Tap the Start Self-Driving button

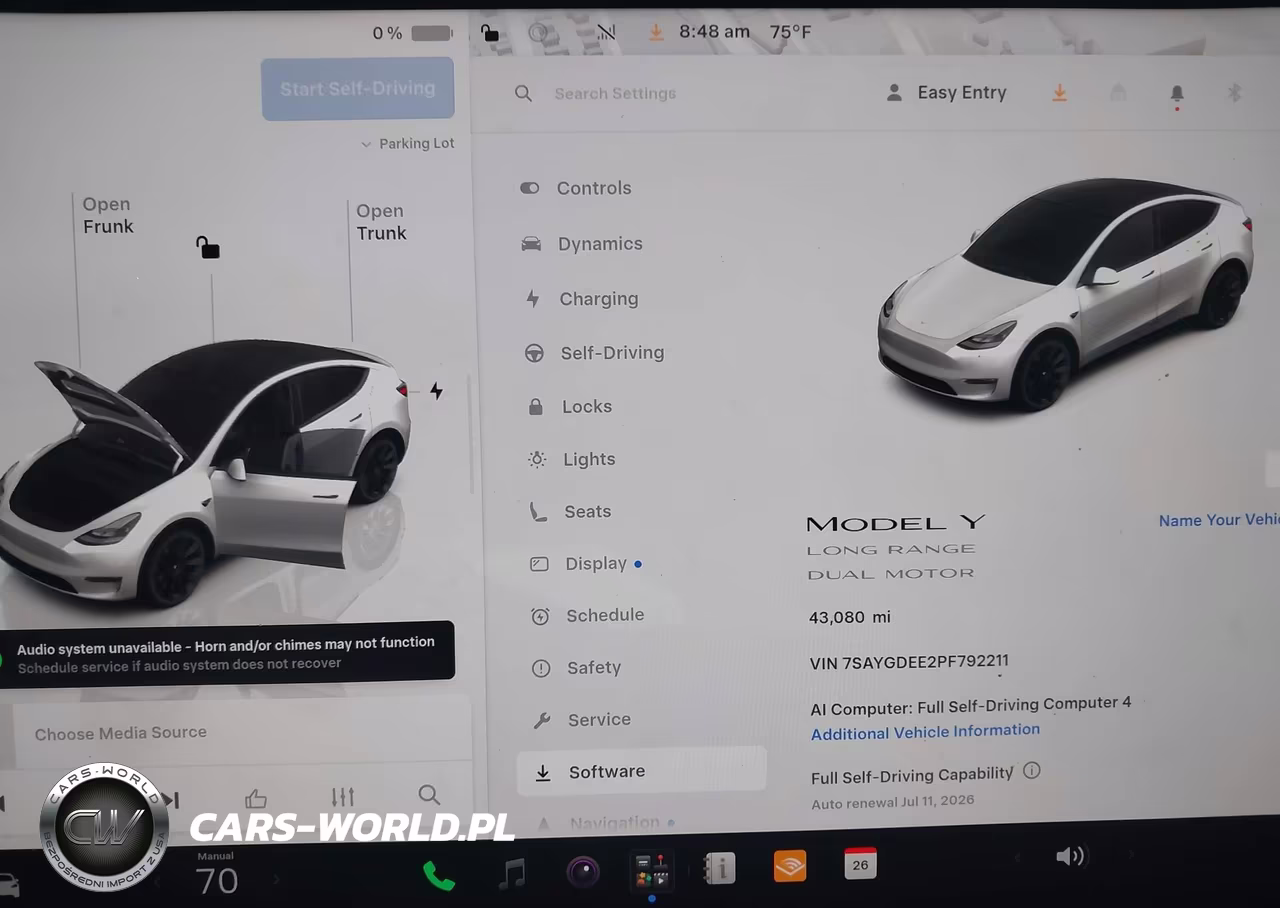(358, 89)
